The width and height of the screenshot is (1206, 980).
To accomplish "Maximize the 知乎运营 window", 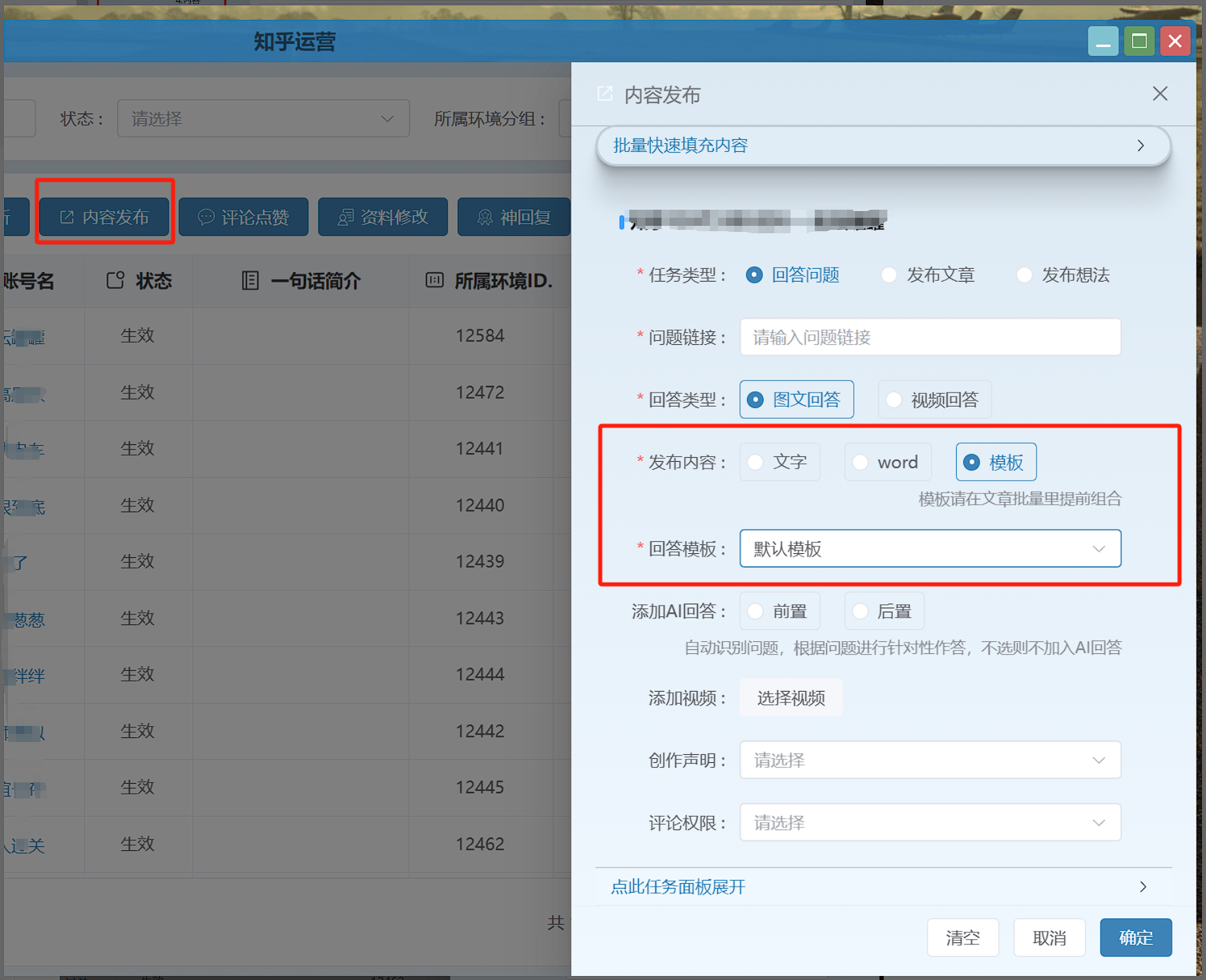I will [x=1139, y=42].
